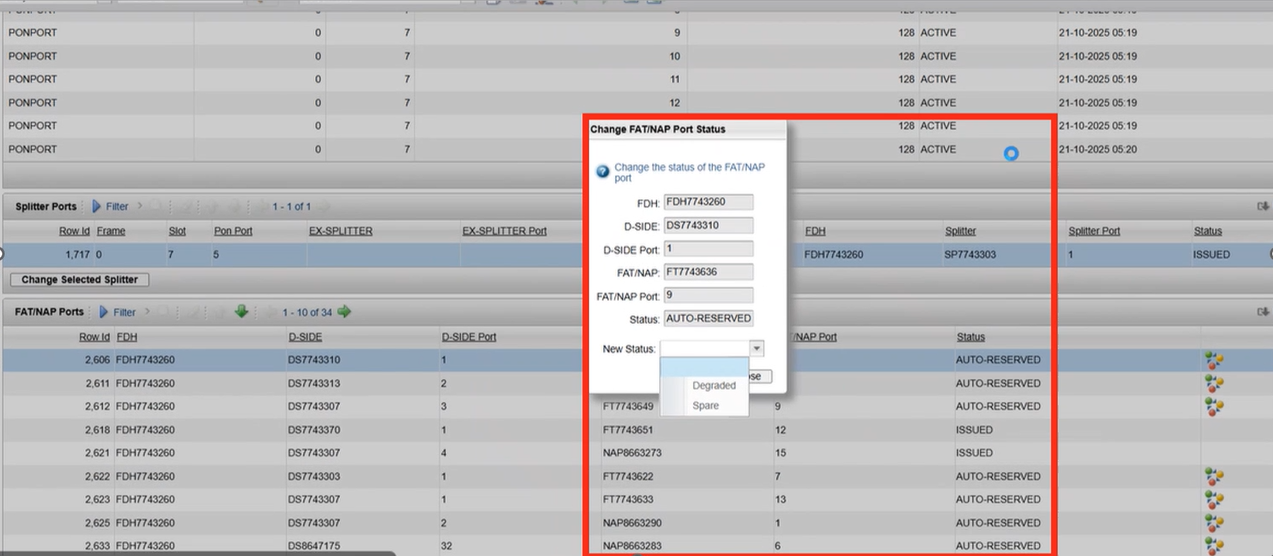Expand the Filter in FAT/NAP Ports panel
Image resolution: width=1273 pixels, height=556 pixels.
click(x=117, y=312)
